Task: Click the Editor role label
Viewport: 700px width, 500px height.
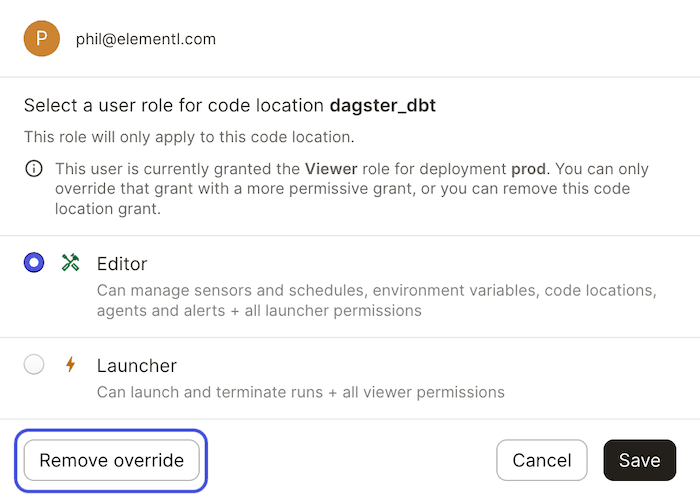Action: pos(122,264)
